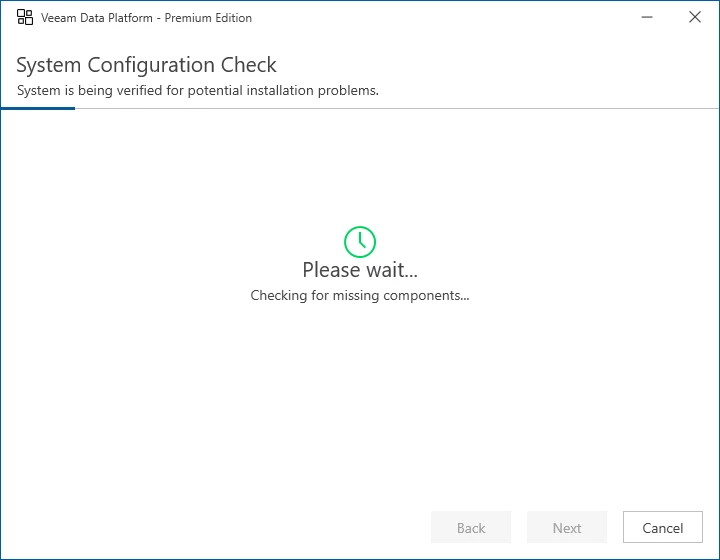The height and width of the screenshot is (560, 720).
Task: Click the disabled Next button
Action: click(567, 528)
